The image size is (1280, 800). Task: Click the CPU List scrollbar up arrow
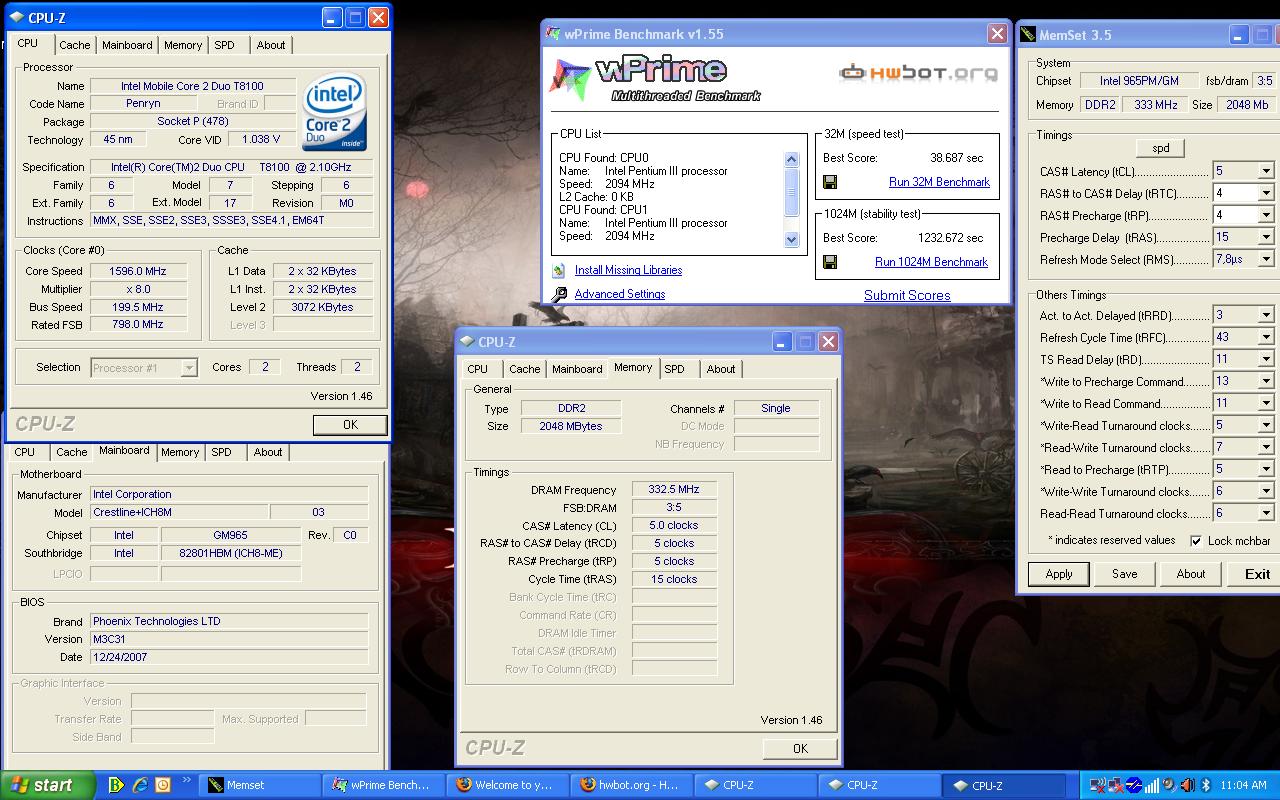tap(792, 159)
